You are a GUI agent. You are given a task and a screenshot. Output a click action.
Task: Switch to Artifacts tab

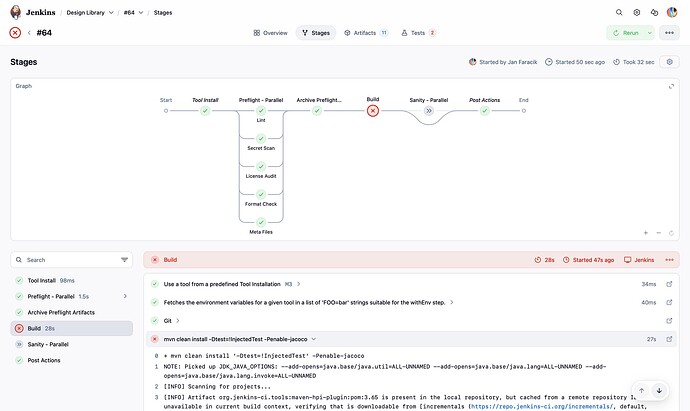366,33
